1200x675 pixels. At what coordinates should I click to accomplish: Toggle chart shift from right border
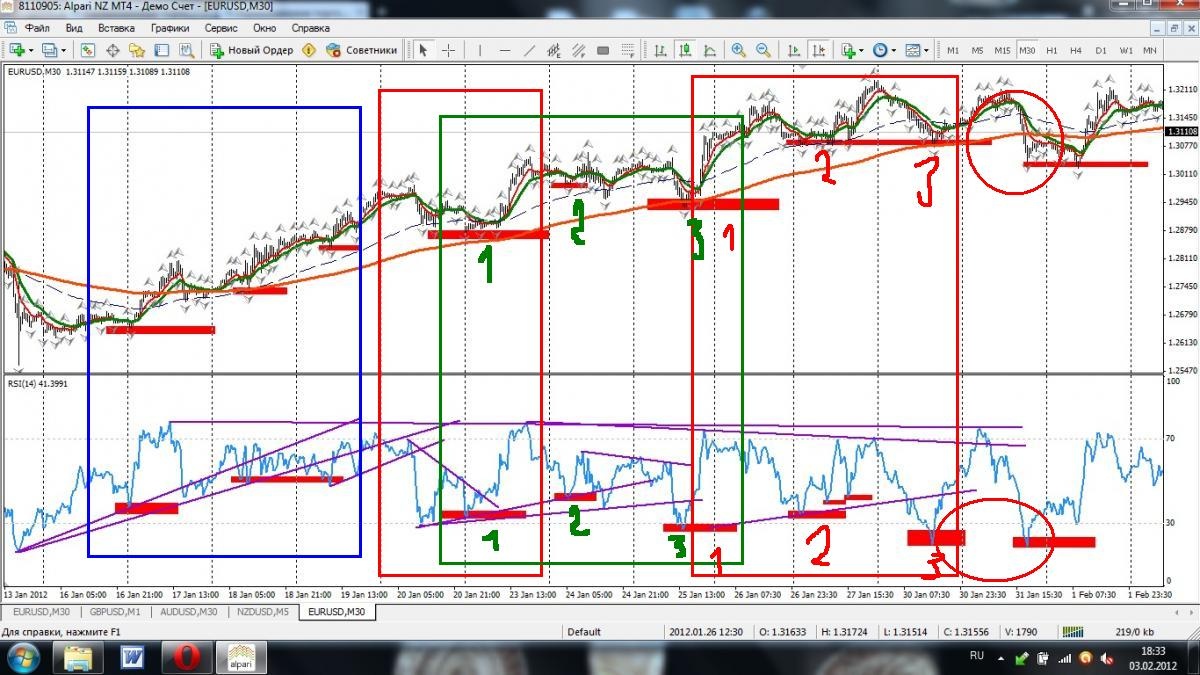pos(819,50)
